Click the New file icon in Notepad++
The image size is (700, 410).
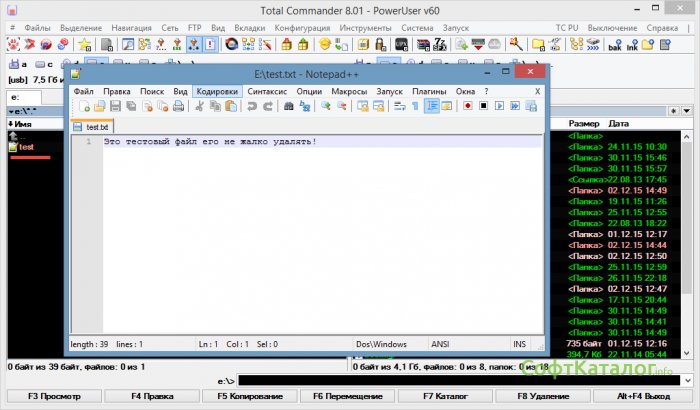point(84,106)
